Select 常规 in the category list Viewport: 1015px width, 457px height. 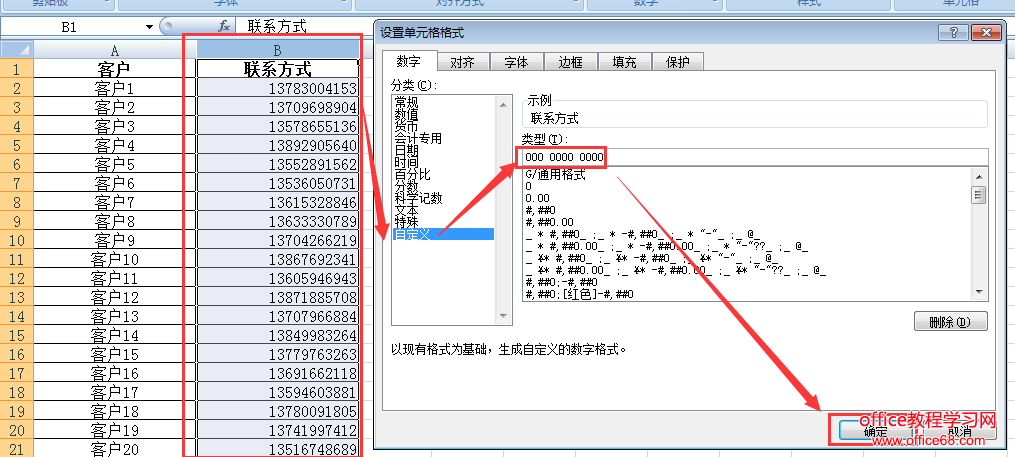click(x=407, y=102)
